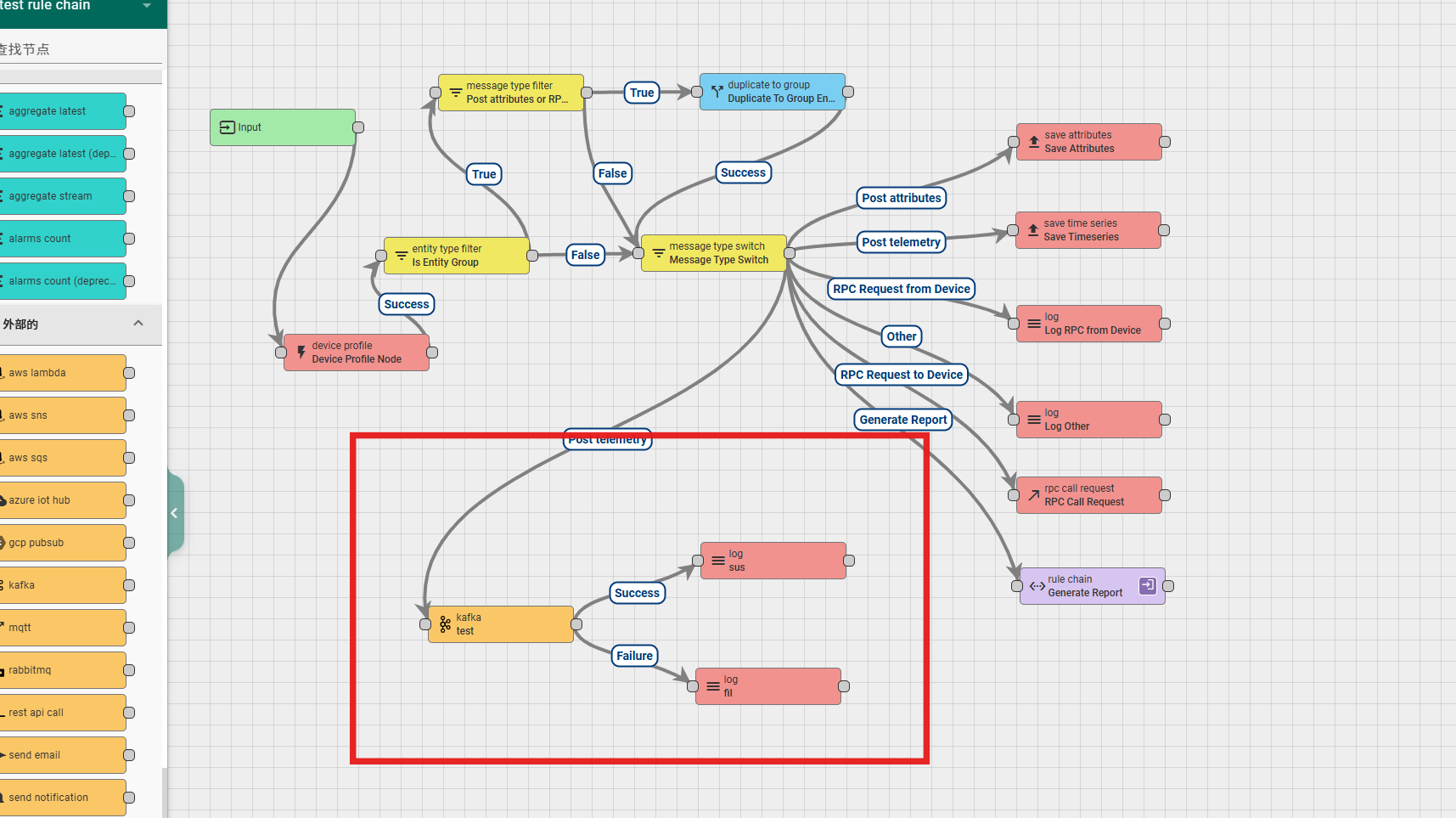Click the Generate Report rule chain icon
The height and width of the screenshot is (818, 1456).
[1037, 586]
